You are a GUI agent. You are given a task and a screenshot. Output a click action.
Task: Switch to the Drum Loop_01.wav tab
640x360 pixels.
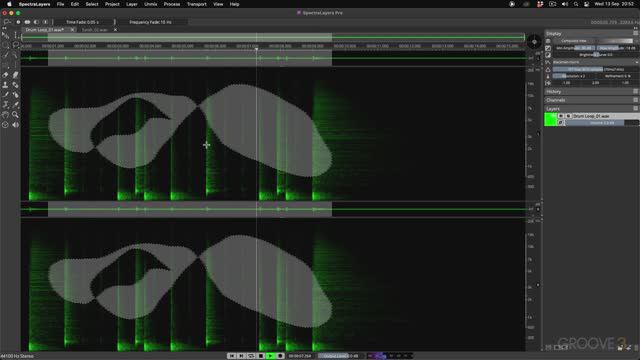44,30
